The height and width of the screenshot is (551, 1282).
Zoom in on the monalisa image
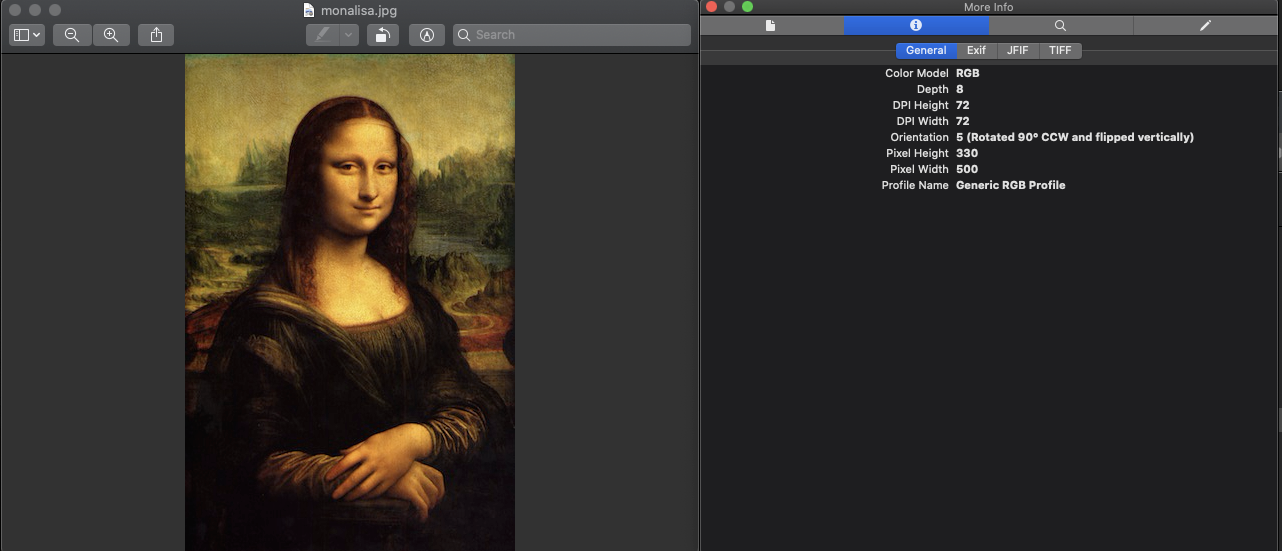111,35
